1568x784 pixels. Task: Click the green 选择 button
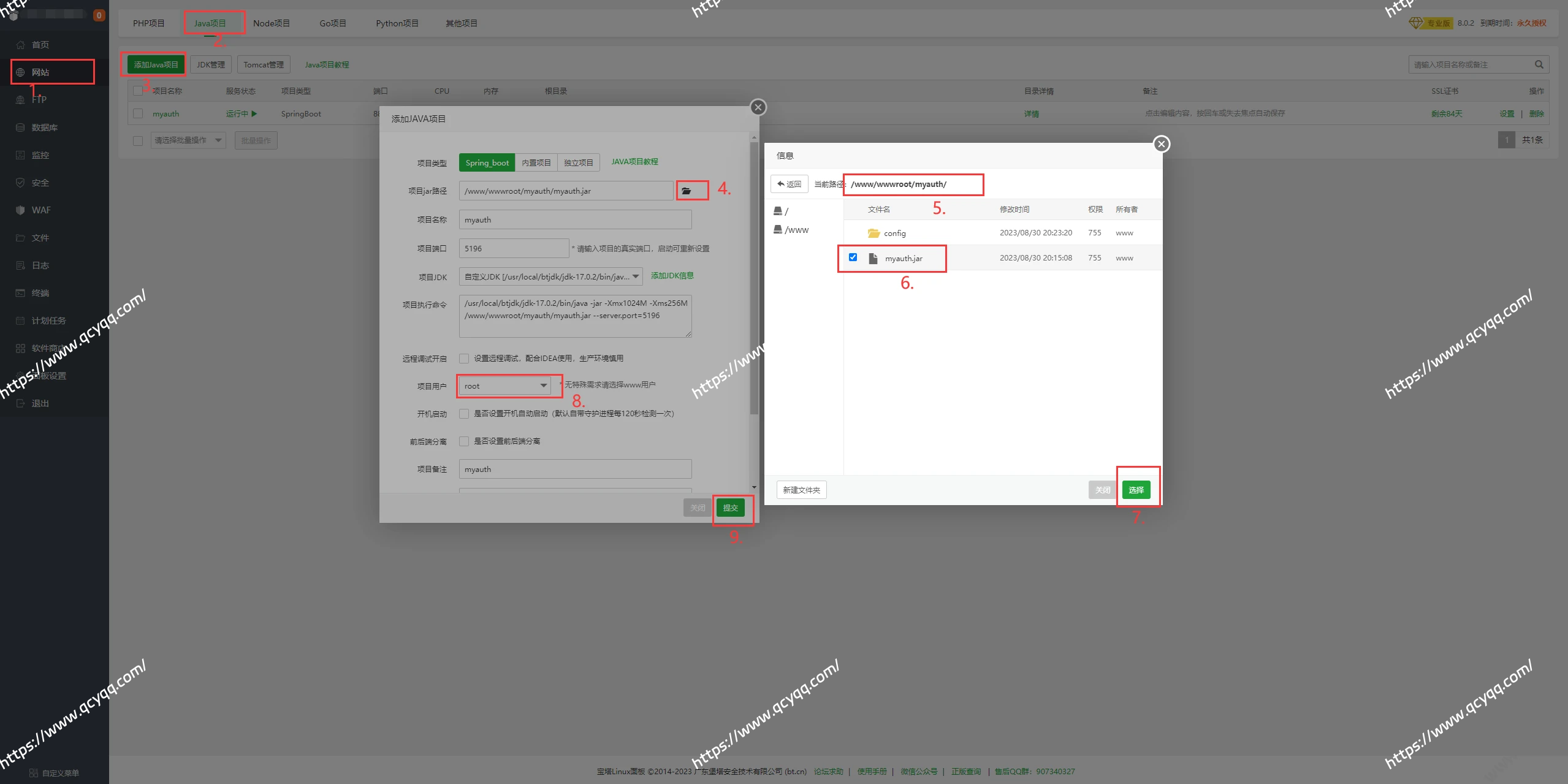[x=1136, y=490]
